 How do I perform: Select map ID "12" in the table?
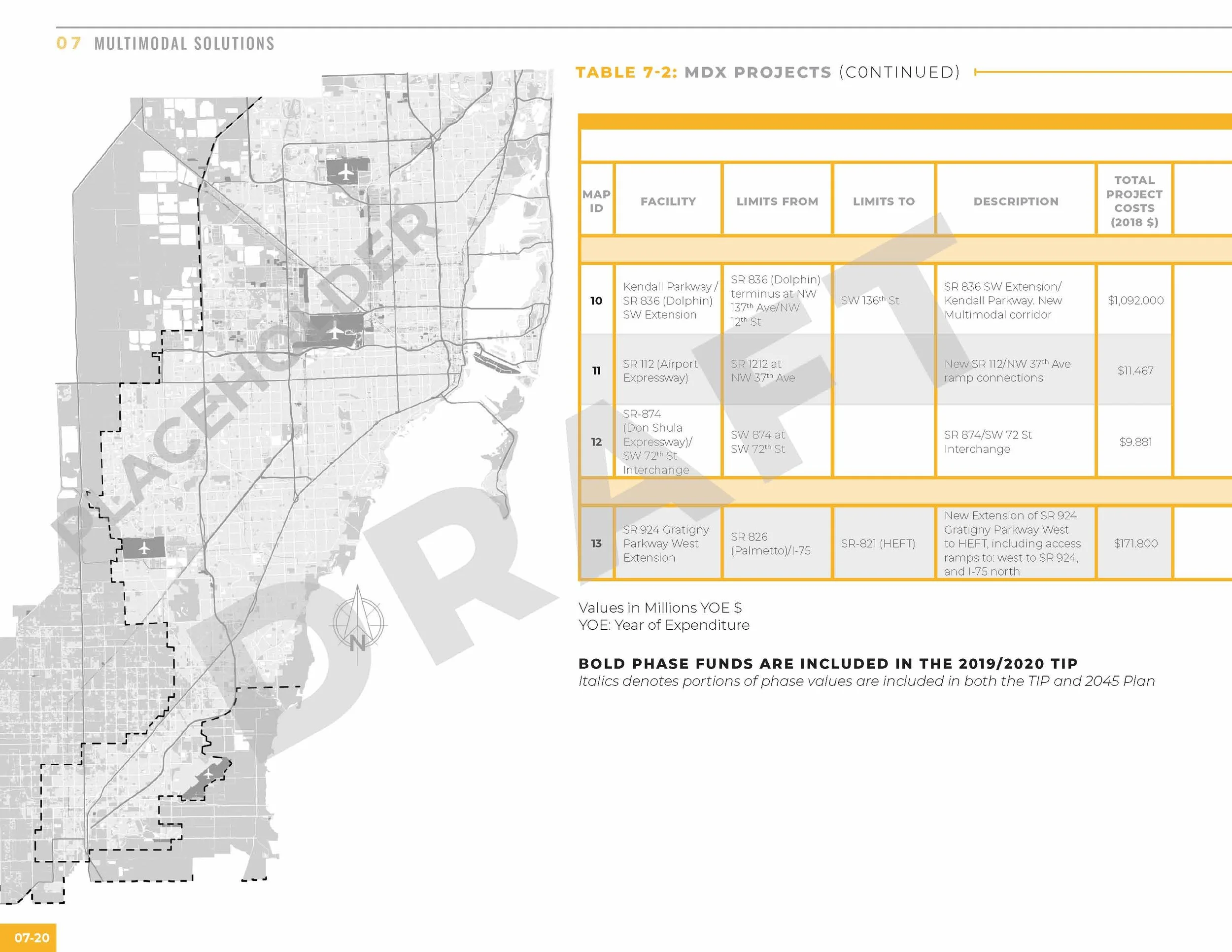pos(596,442)
